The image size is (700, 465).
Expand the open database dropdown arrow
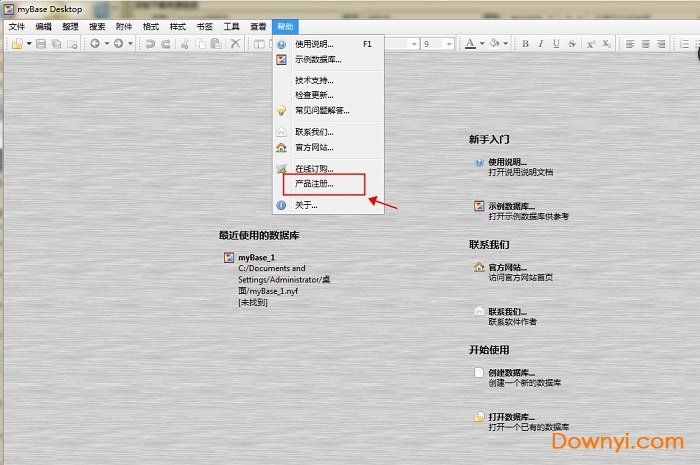[29, 44]
